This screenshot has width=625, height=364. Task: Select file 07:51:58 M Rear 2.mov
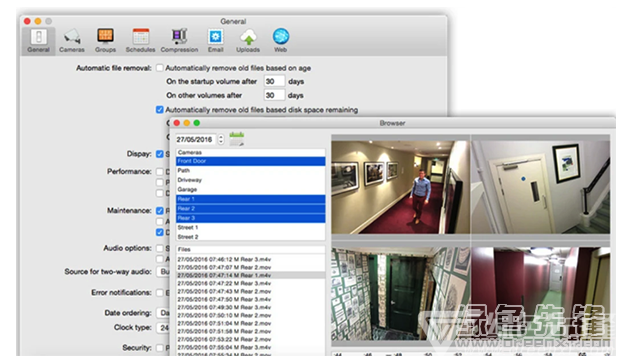pyautogui.click(x=250, y=331)
